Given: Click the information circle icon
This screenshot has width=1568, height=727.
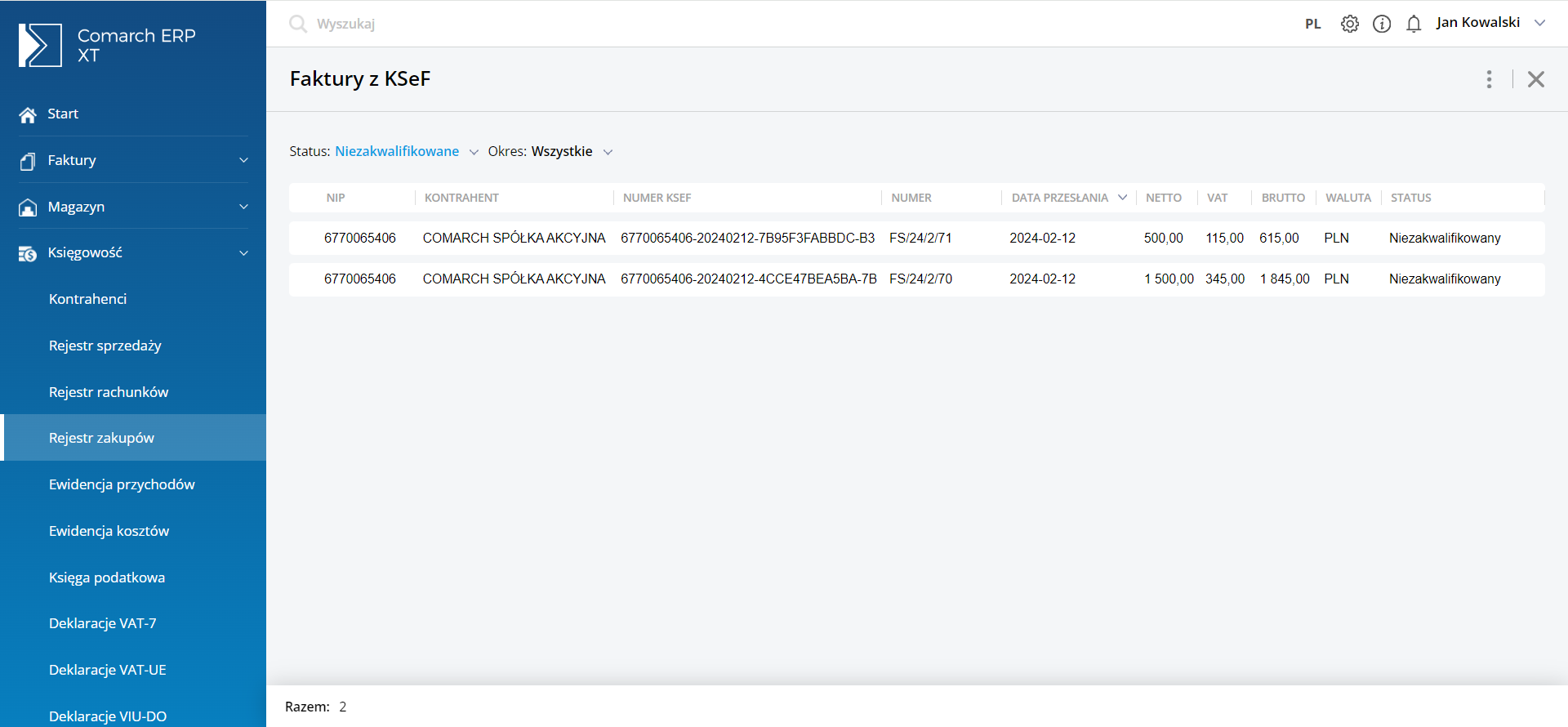Looking at the screenshot, I should [1382, 24].
